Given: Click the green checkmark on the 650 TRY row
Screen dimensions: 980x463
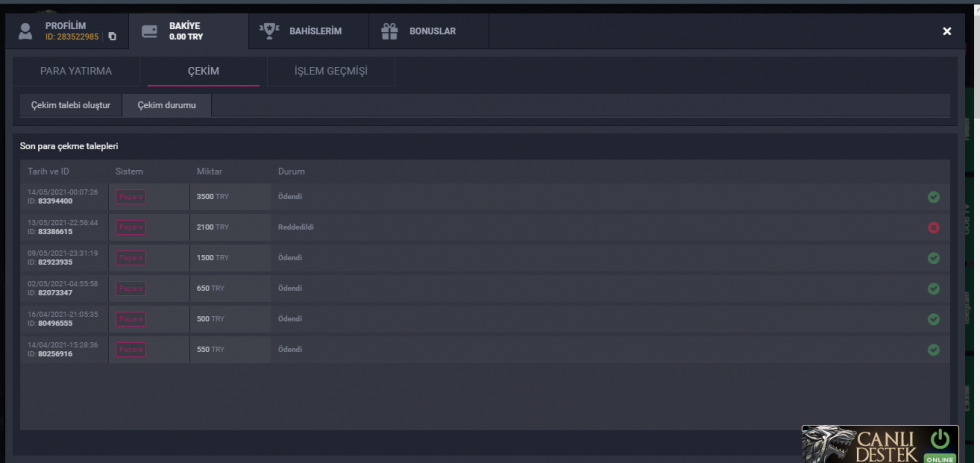Looking at the screenshot, I should pyautogui.click(x=933, y=289).
